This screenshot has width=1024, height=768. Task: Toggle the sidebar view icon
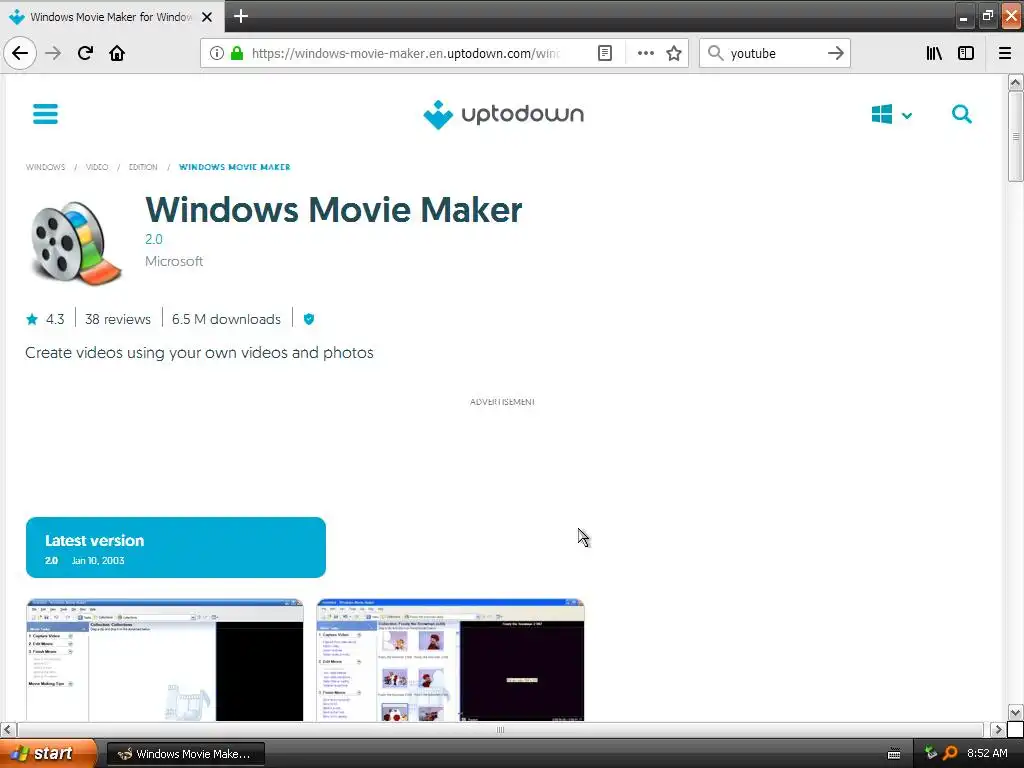coord(965,53)
